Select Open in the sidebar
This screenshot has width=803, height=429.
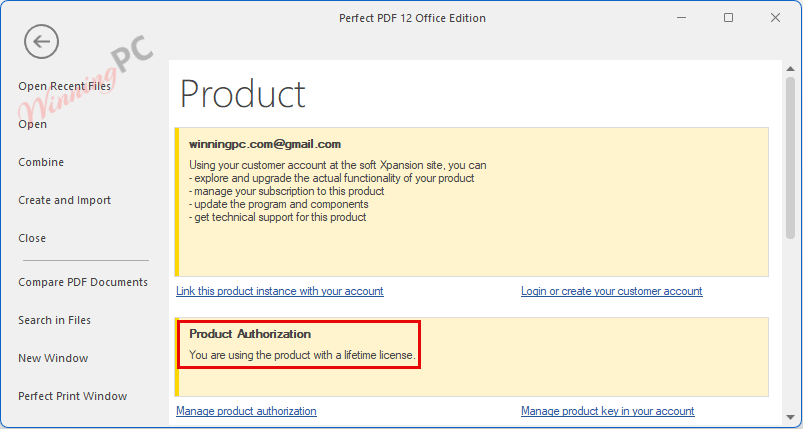pos(32,124)
